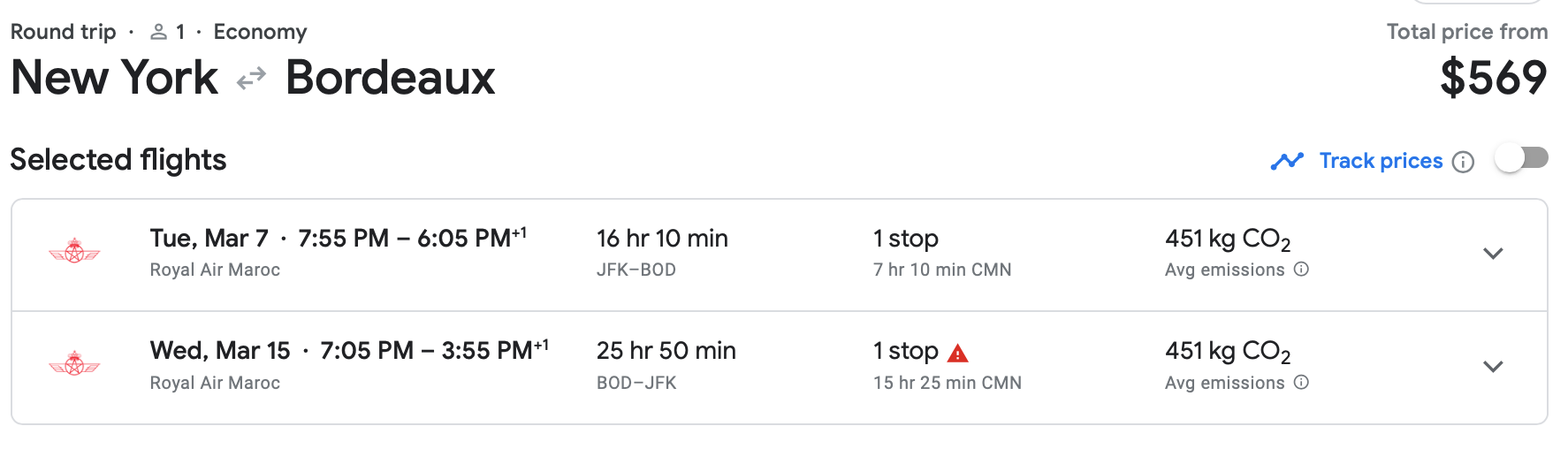Click the Track prices info icon

coord(1464,162)
